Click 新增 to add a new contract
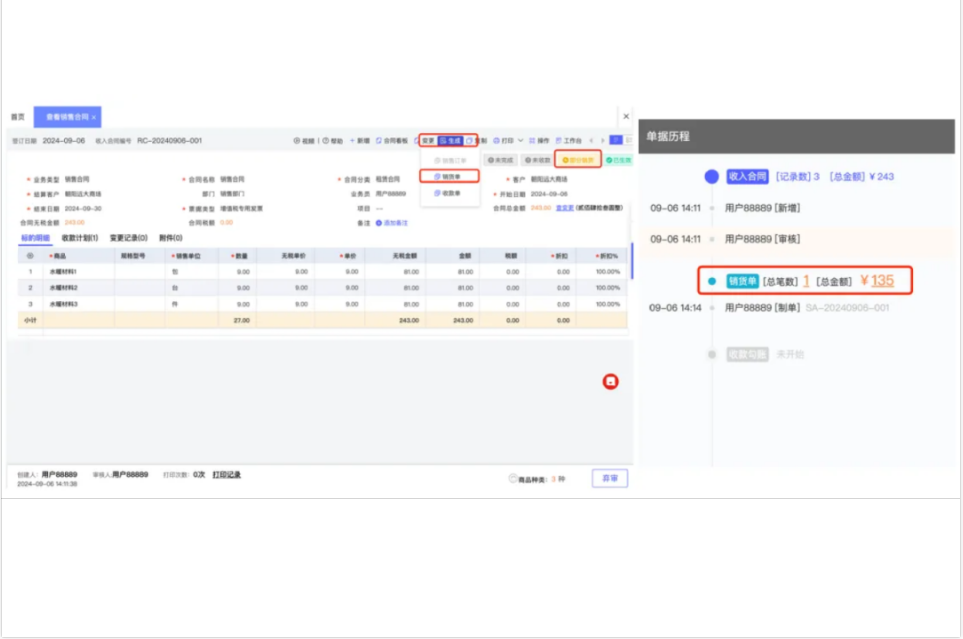 point(360,141)
